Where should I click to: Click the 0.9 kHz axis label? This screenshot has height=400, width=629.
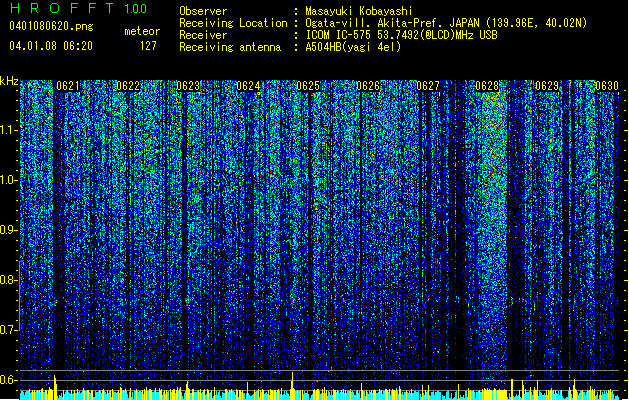[x=9, y=230]
